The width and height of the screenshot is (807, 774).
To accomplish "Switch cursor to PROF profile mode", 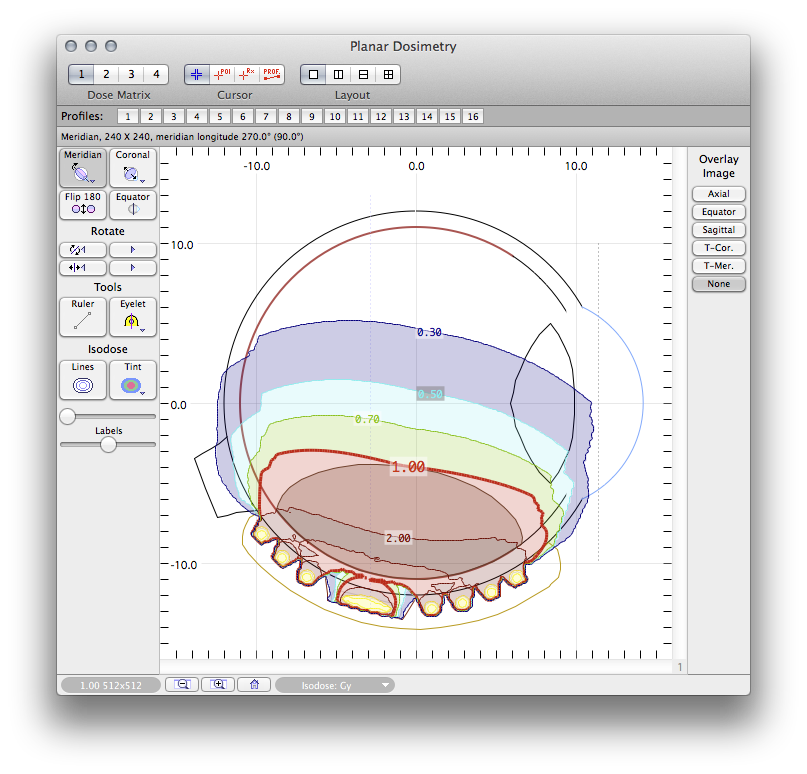I will [271, 73].
